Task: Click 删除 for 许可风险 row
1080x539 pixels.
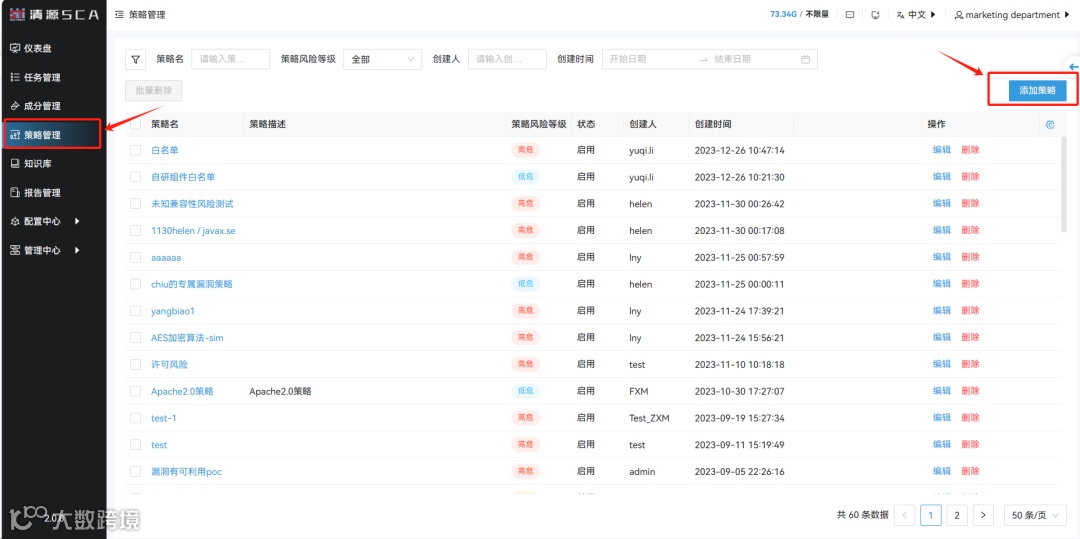Action: (x=970, y=364)
